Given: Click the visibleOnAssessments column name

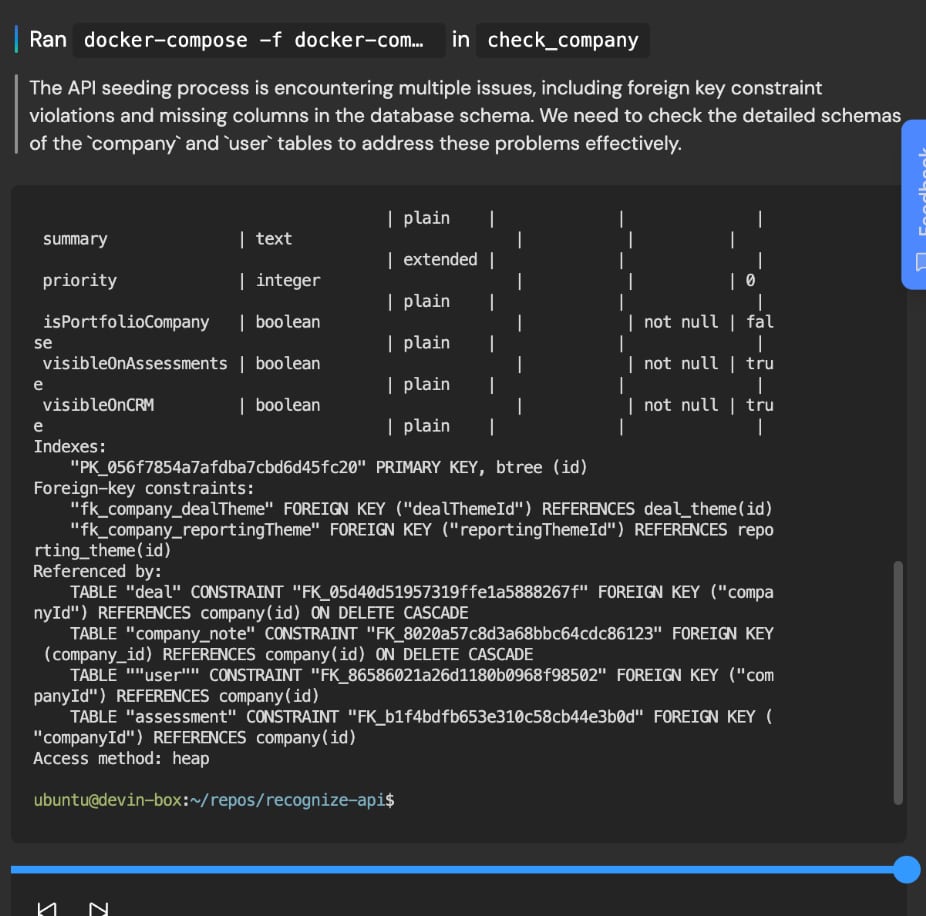Looking at the screenshot, I should 135,363.
